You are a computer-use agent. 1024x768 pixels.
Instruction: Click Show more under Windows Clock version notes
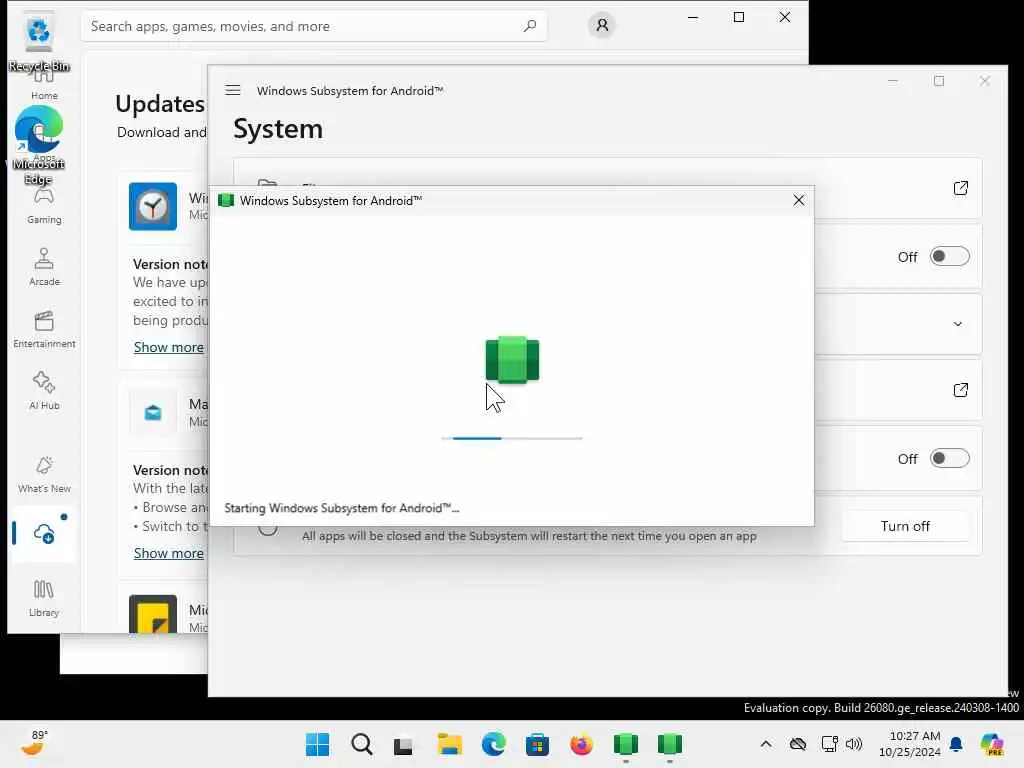point(168,347)
